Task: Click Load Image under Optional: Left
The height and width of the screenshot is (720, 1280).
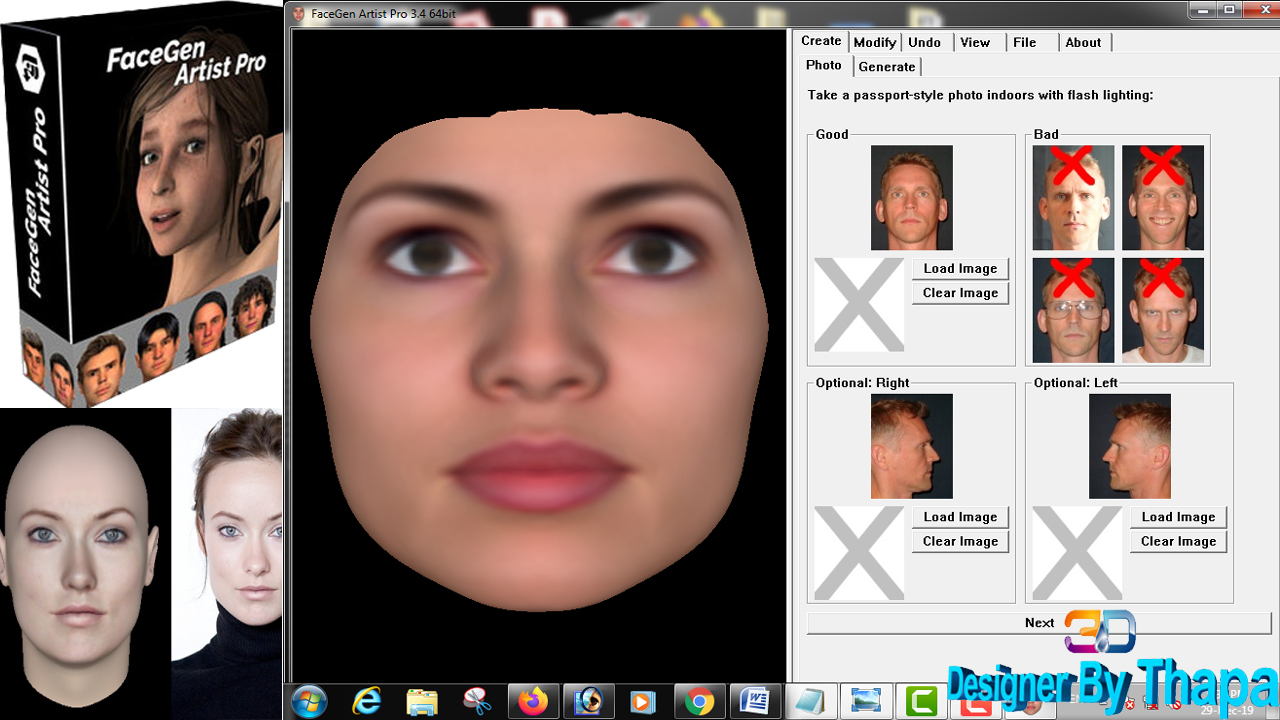Action: pyautogui.click(x=1178, y=517)
